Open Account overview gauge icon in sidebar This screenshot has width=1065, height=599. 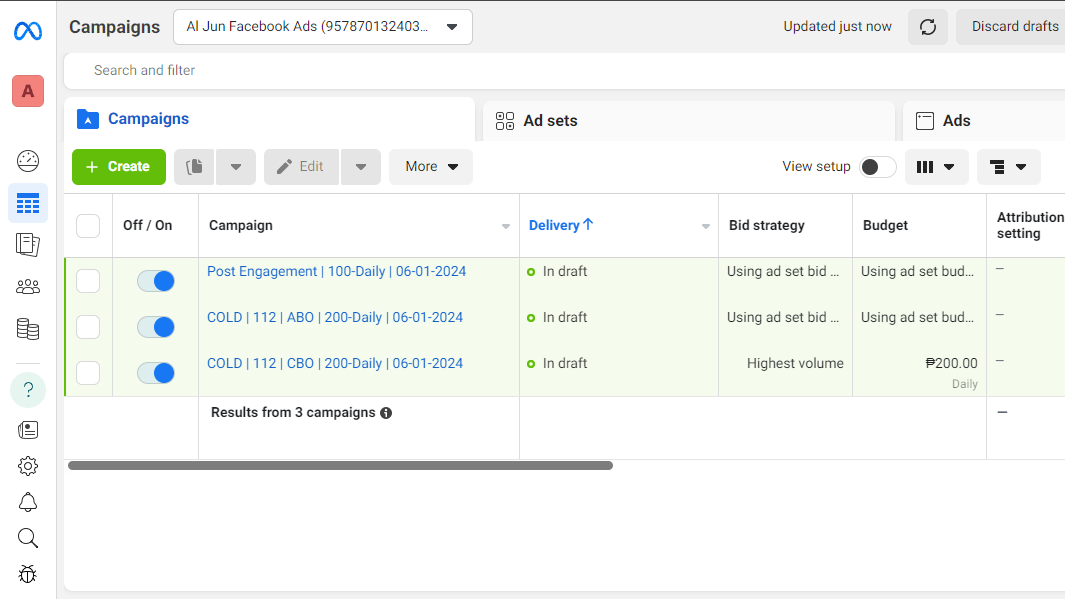coord(28,160)
